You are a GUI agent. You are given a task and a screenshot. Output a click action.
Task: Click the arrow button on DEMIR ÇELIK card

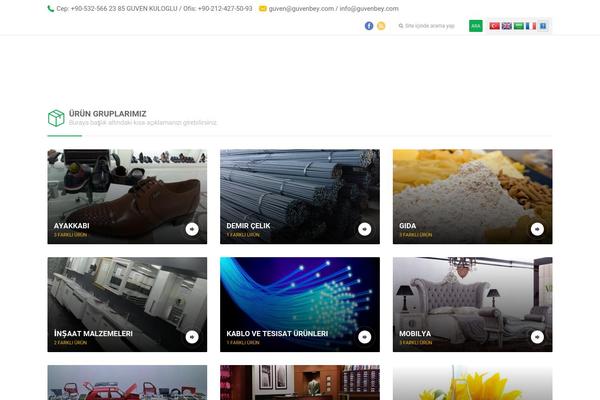click(x=365, y=229)
